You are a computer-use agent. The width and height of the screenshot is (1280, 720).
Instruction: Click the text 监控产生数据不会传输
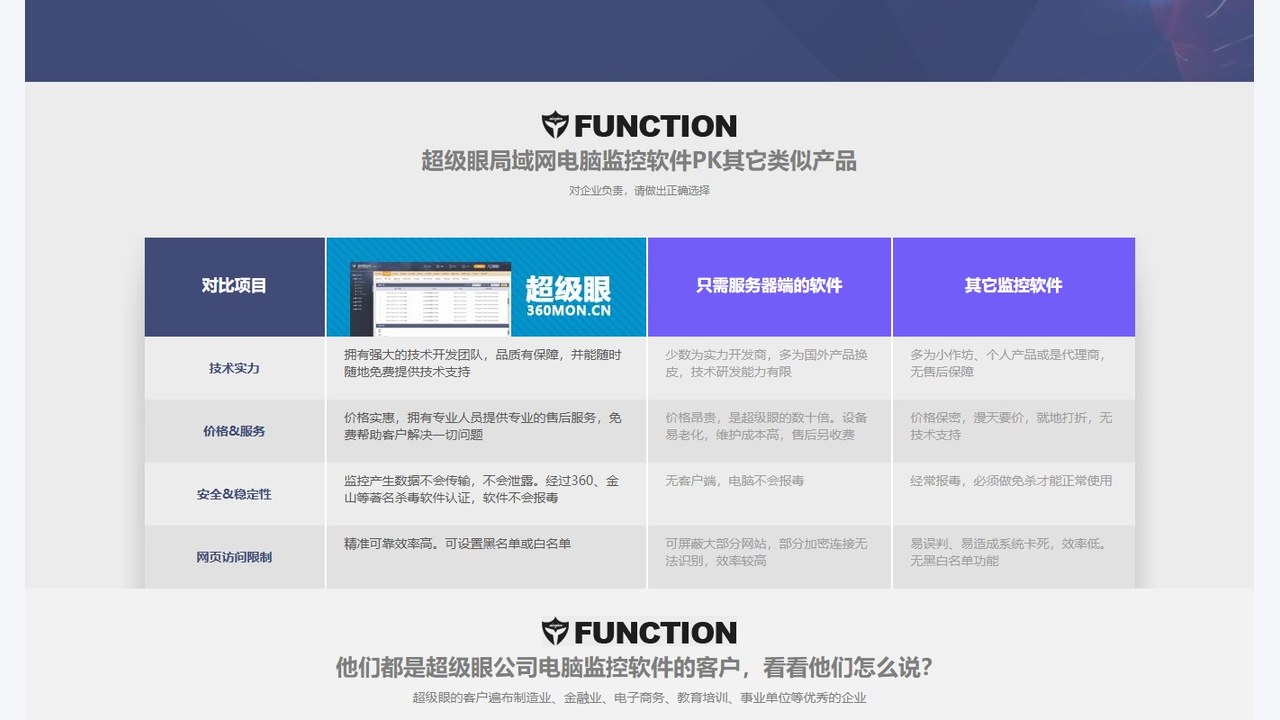tap(407, 481)
